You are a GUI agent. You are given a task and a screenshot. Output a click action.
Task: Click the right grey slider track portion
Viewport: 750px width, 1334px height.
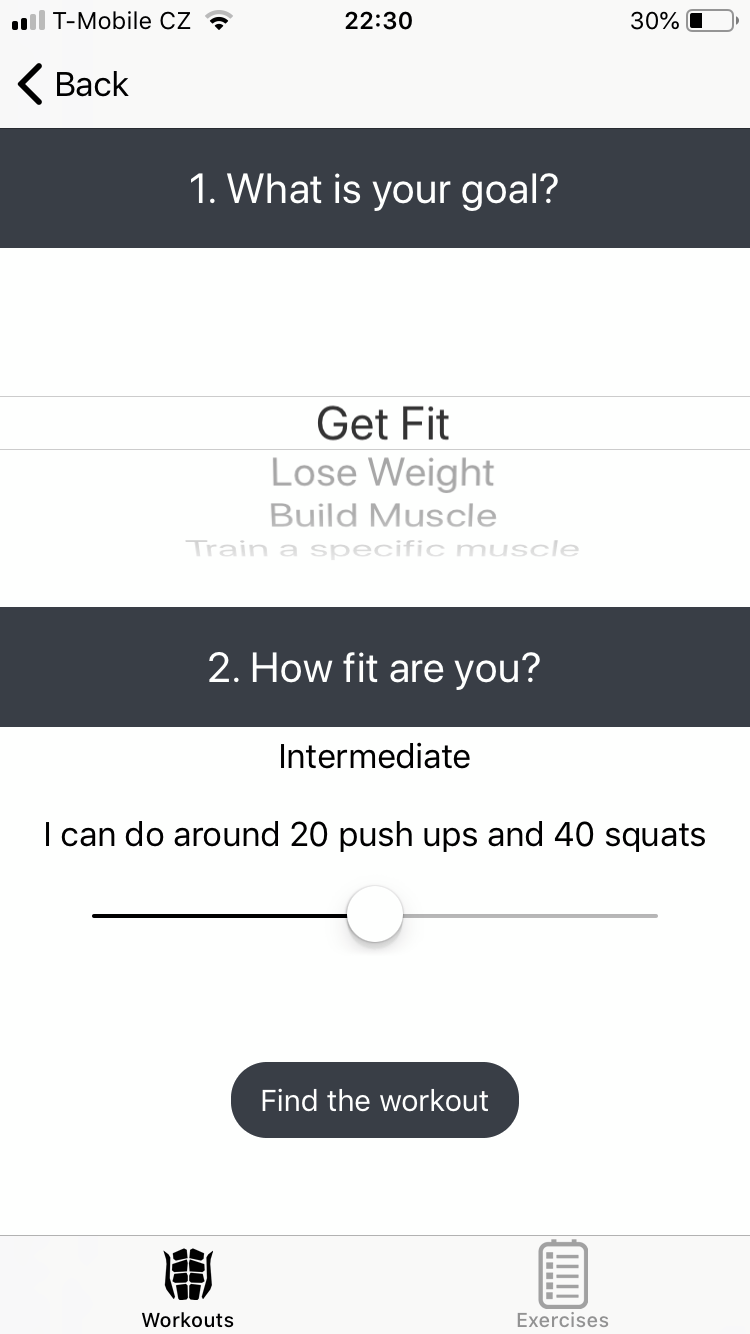530,915
